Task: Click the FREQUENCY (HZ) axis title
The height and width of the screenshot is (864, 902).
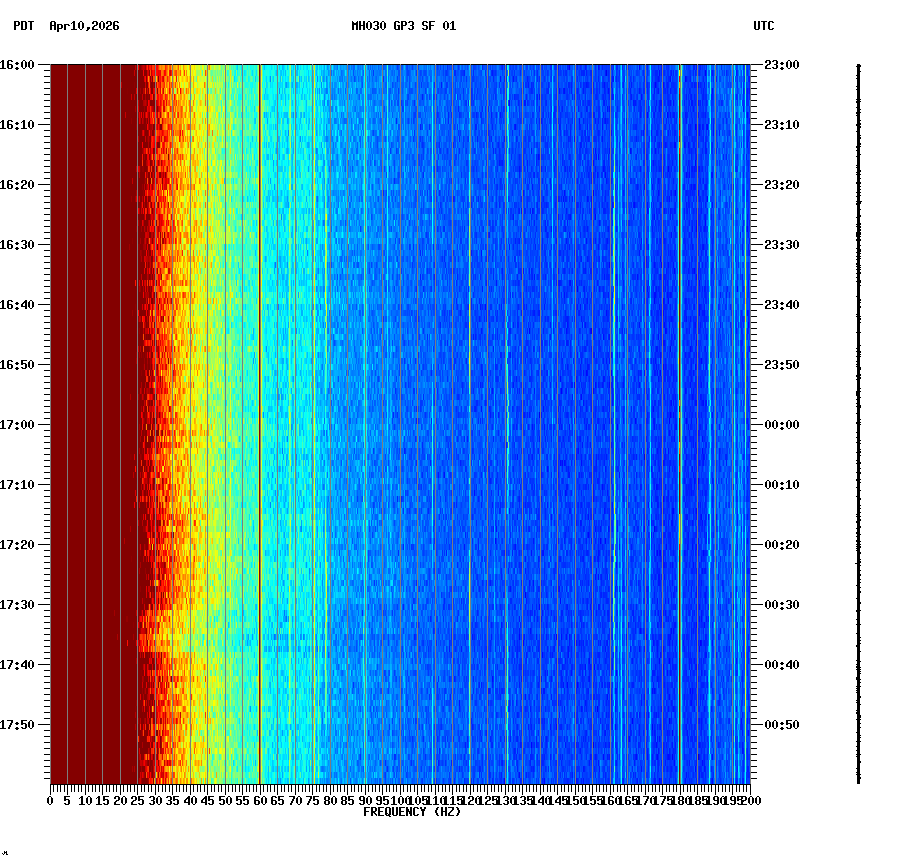Action: point(412,812)
